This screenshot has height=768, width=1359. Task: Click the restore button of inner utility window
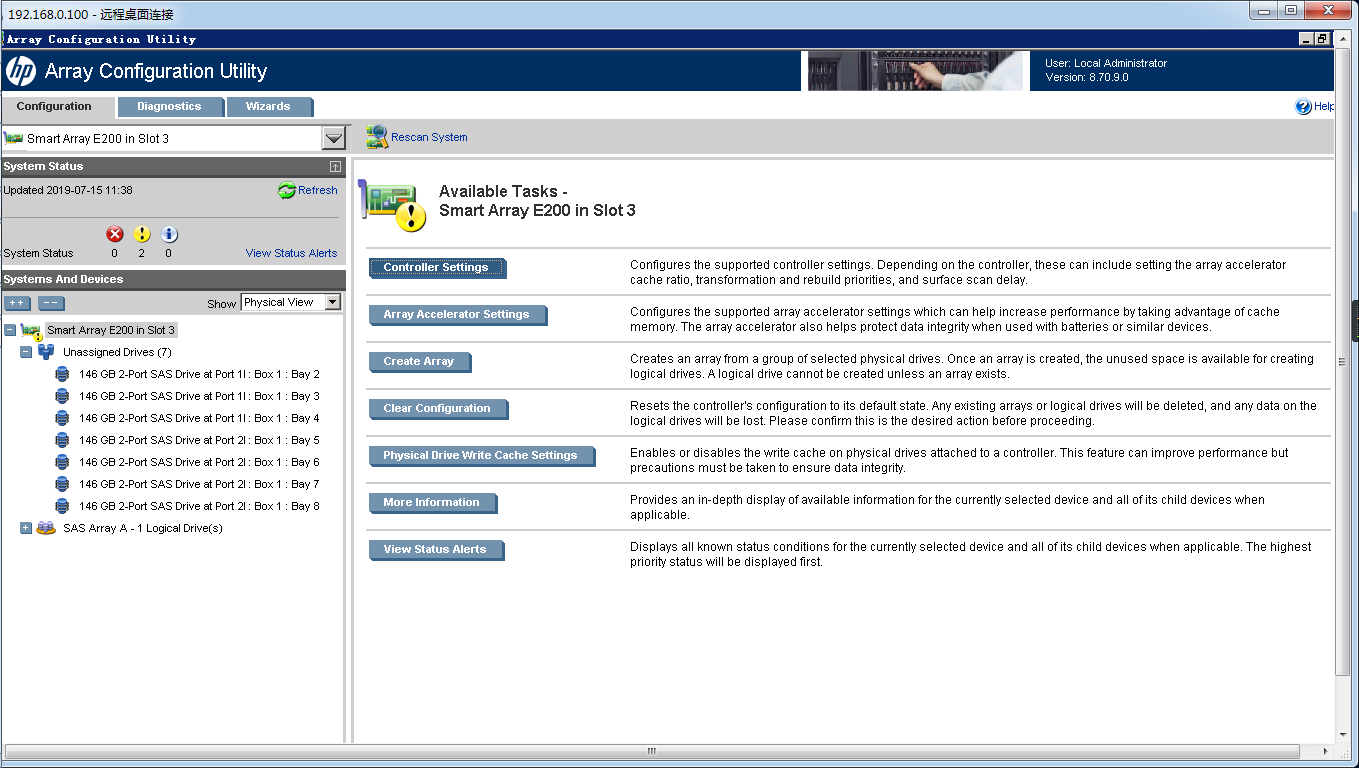(1322, 39)
